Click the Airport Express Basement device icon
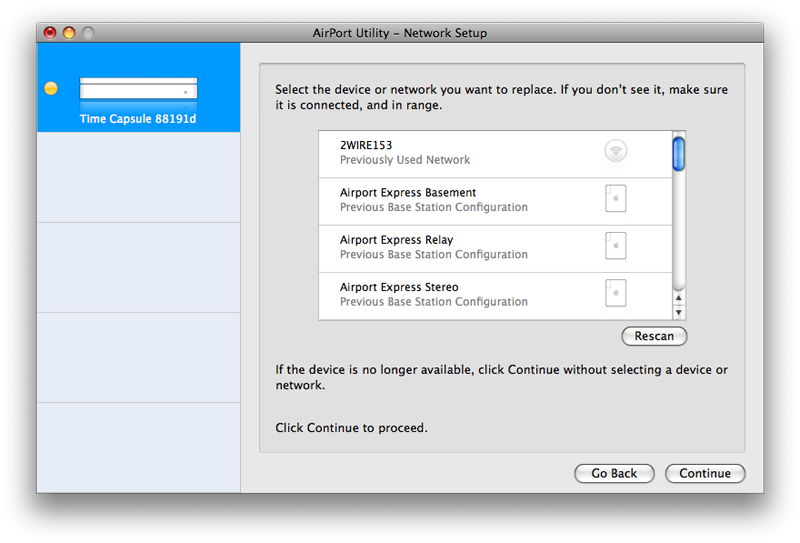 point(615,199)
